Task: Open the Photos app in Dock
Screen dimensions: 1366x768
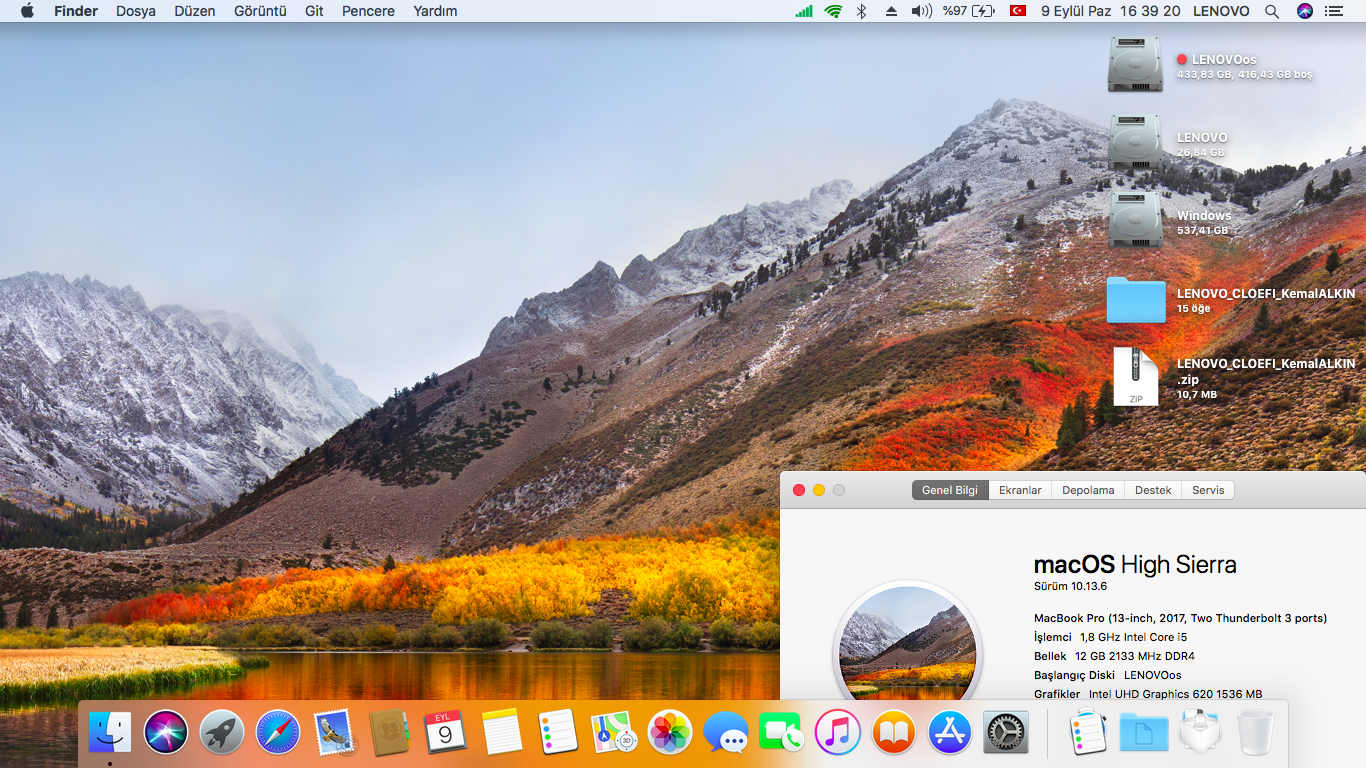Action: [x=670, y=733]
